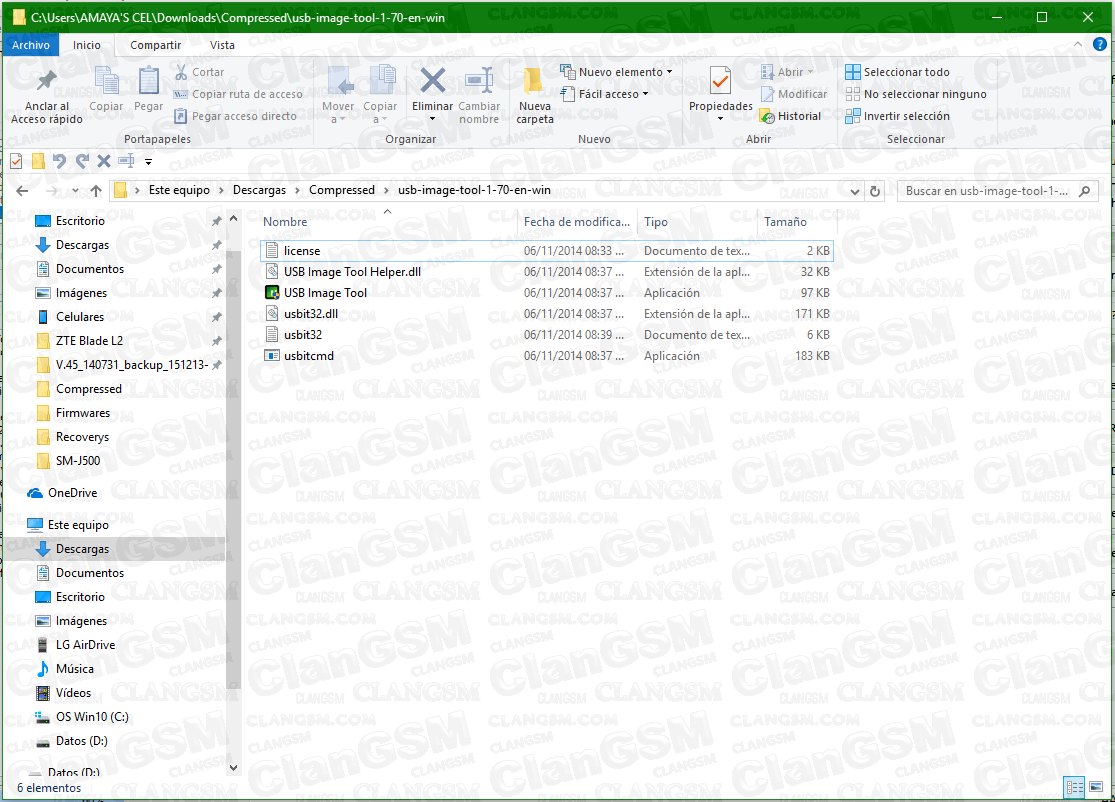Click the quick access delete icon
The image size is (1115, 802).
[x=104, y=161]
